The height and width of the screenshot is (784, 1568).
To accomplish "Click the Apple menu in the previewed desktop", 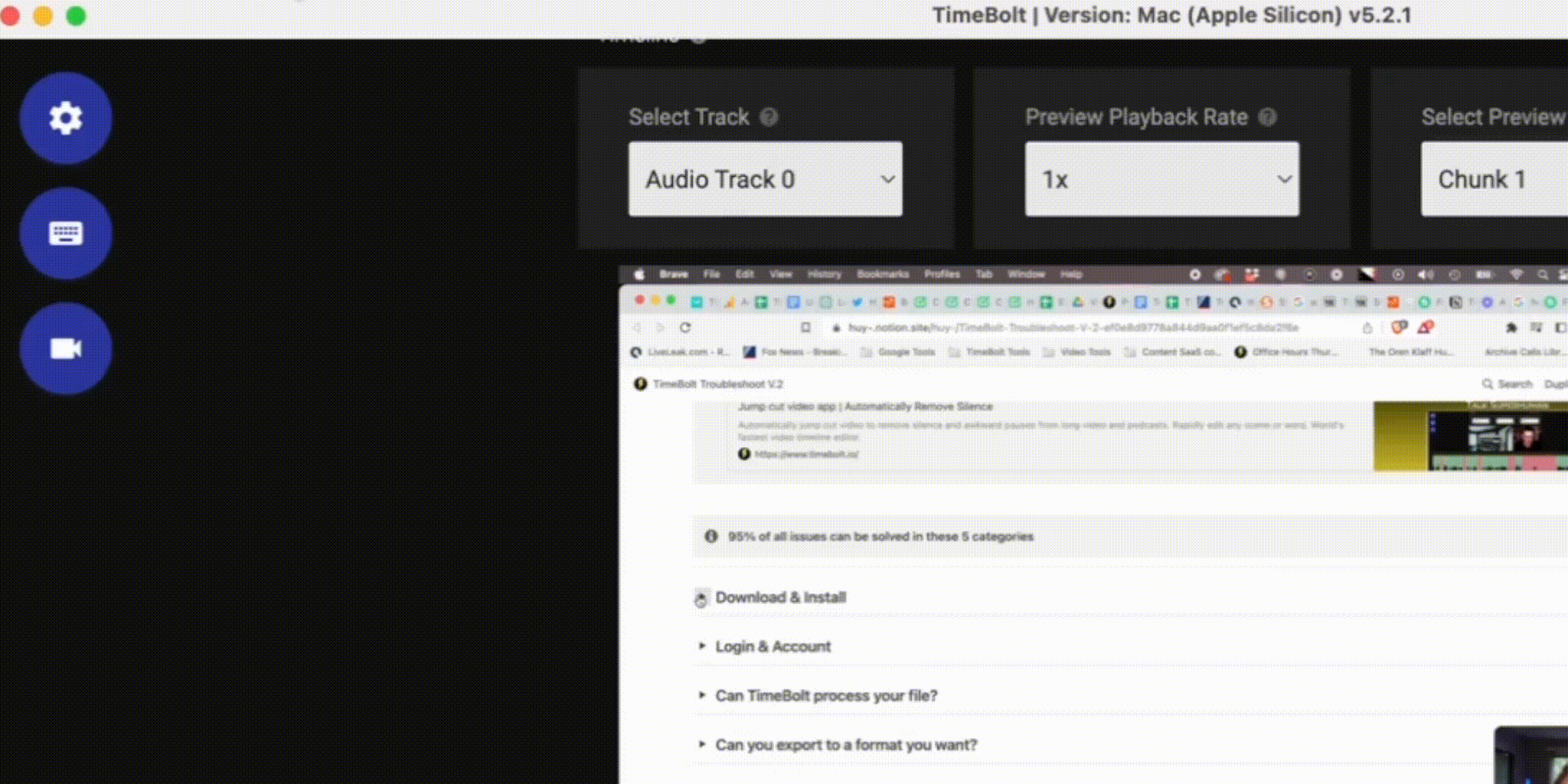I will pos(639,274).
